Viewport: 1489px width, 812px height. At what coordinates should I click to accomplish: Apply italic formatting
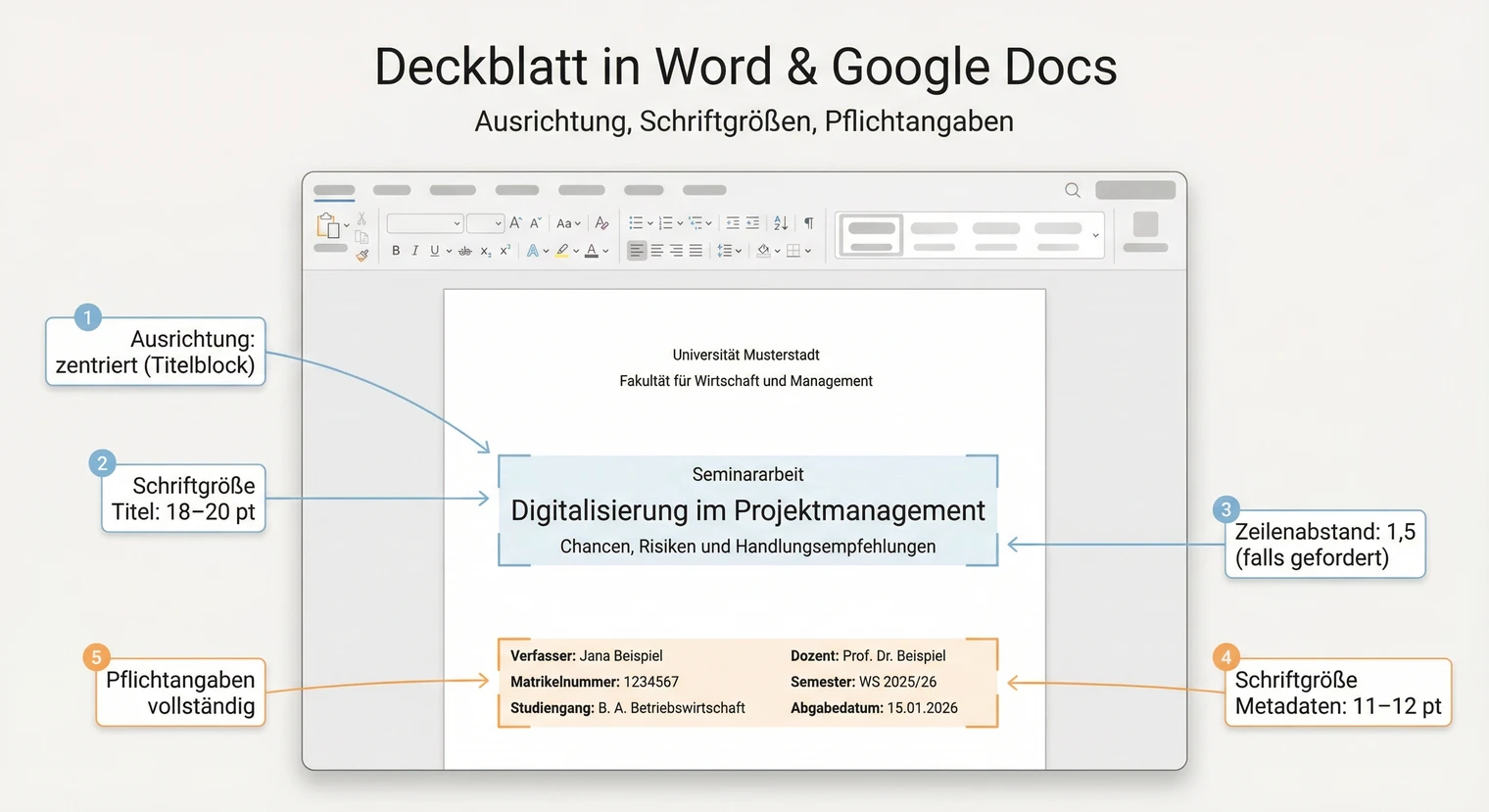415,250
